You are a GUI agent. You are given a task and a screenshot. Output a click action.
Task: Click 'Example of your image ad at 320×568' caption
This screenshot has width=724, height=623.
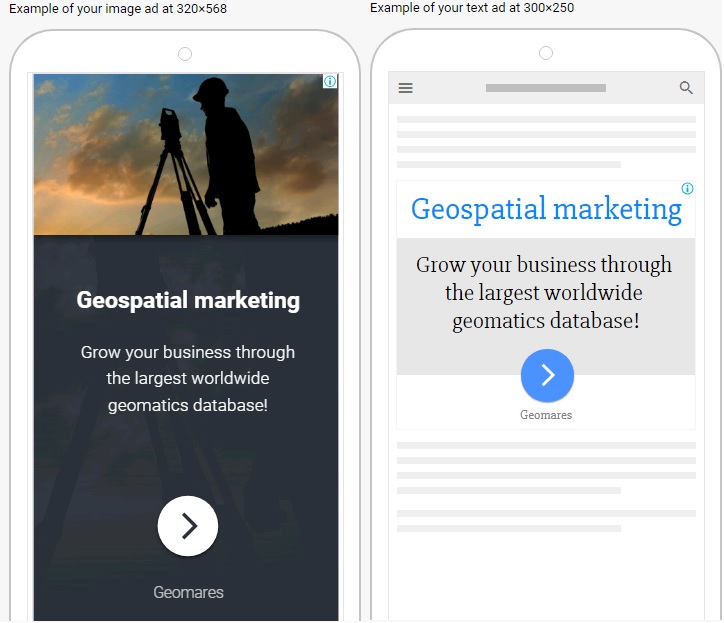point(118,9)
